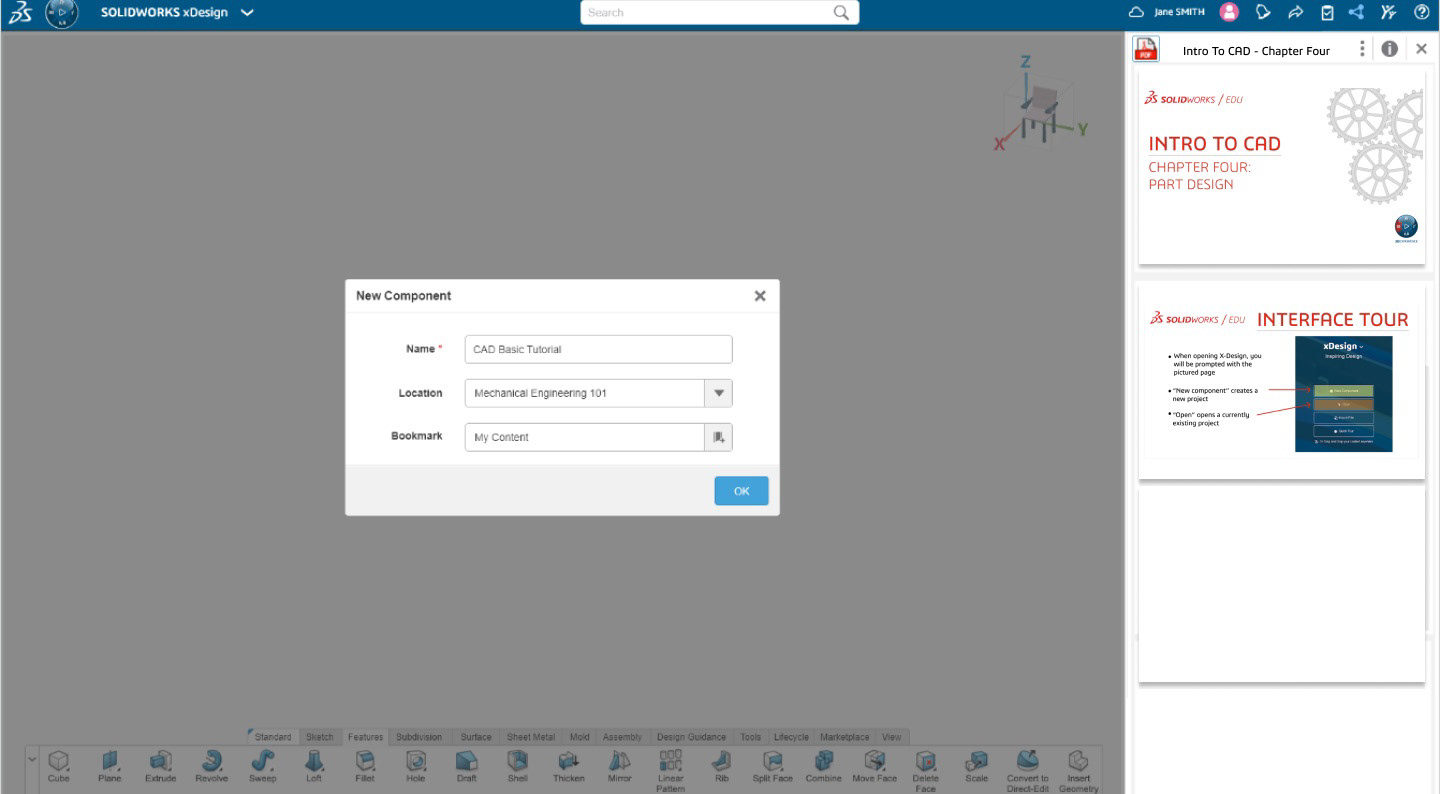Activate the Loft tool

pos(314,766)
